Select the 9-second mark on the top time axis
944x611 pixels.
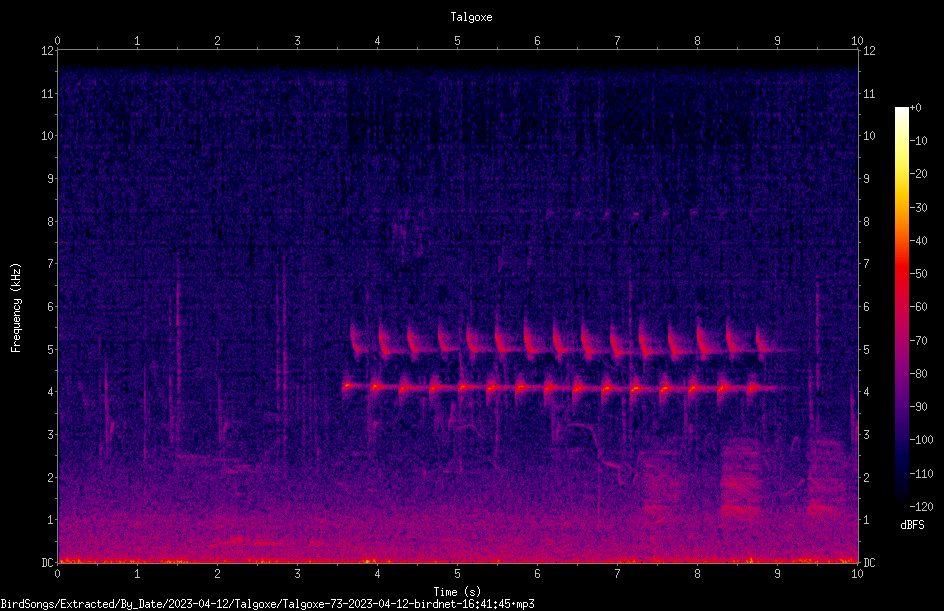777,41
